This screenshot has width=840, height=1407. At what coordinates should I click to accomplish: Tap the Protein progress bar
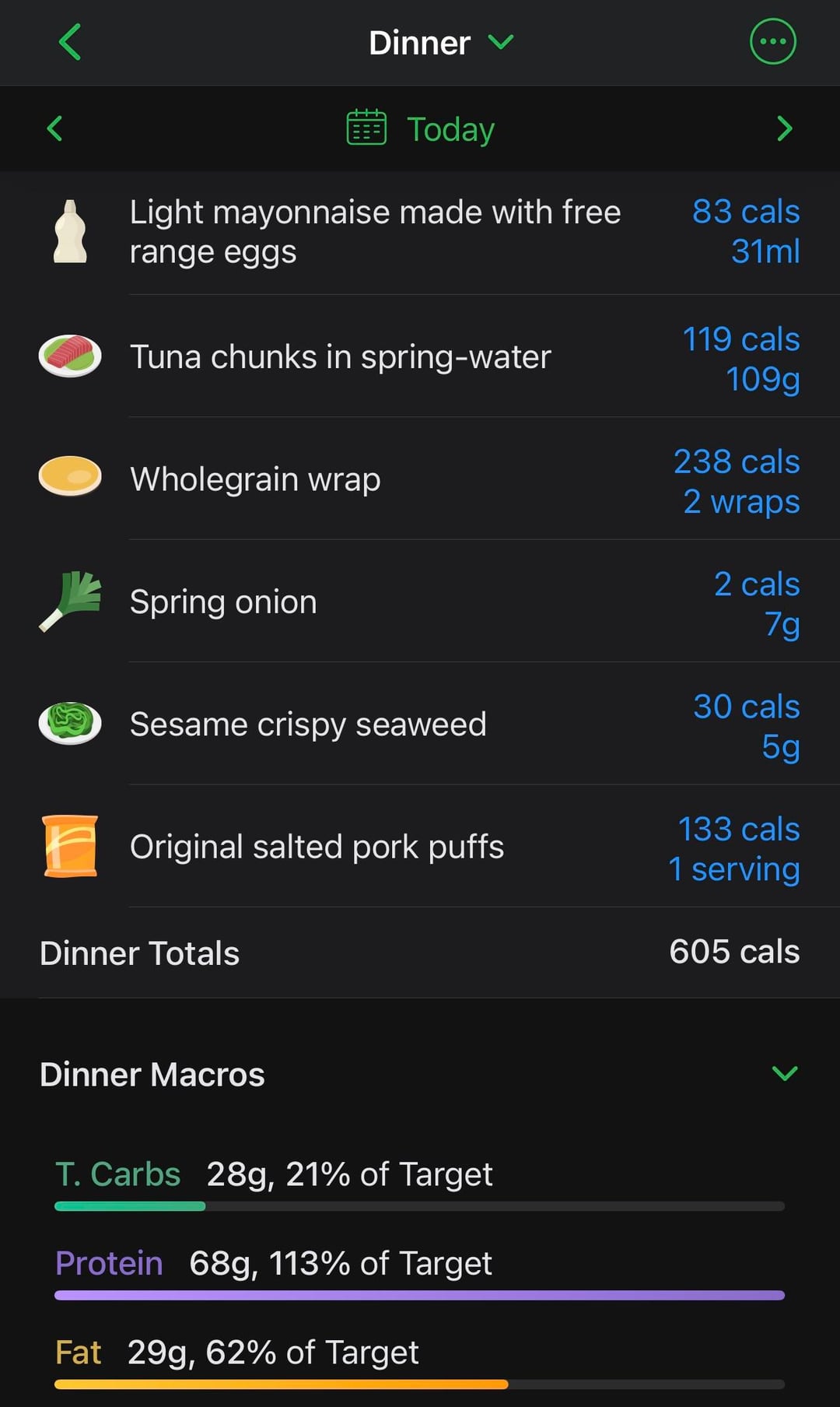(419, 1295)
